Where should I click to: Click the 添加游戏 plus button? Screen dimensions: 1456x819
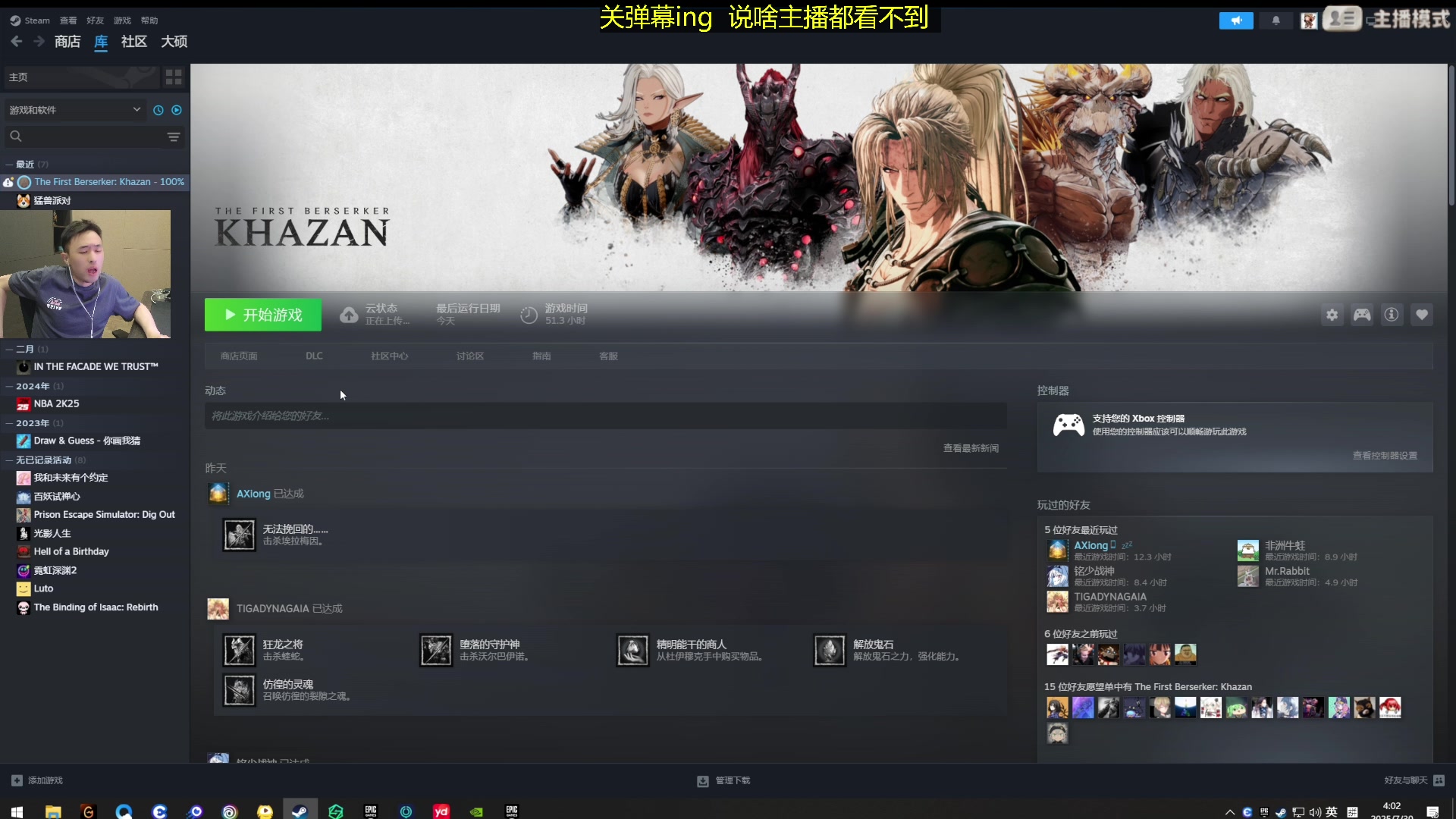(x=37, y=781)
